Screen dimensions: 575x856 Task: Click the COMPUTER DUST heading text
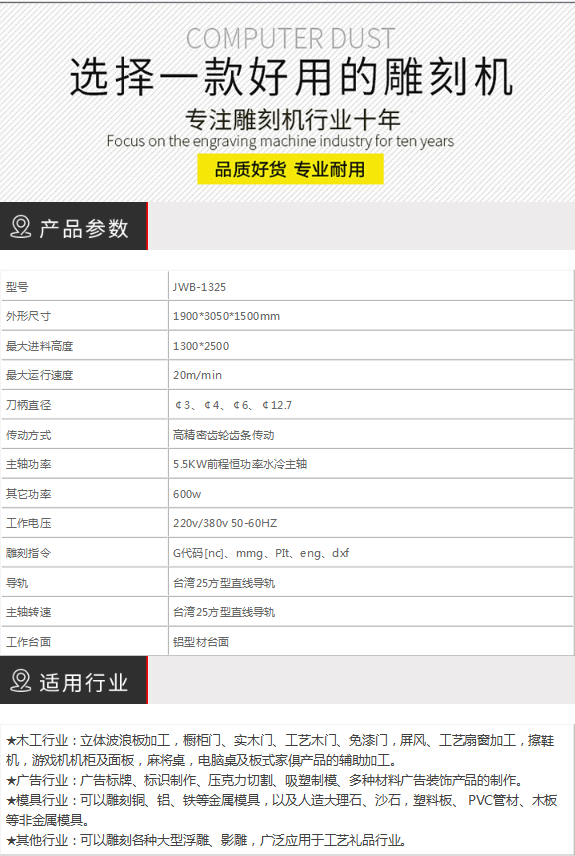point(290,38)
